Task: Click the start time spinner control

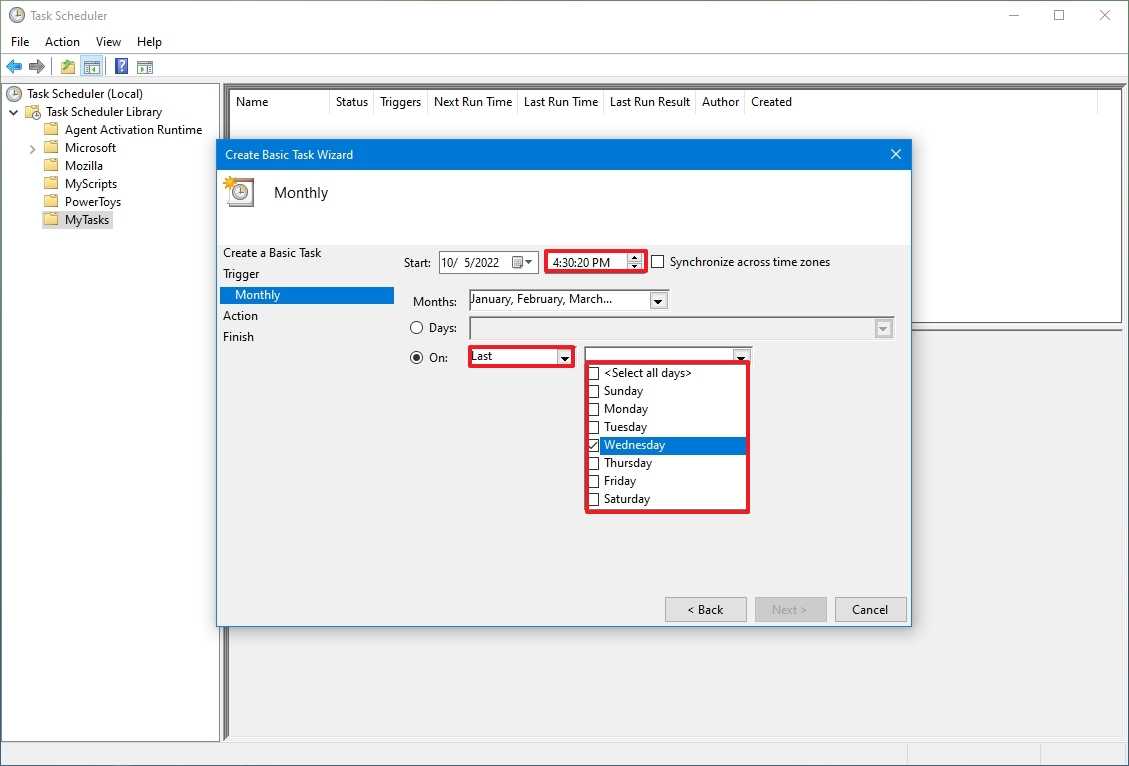Action: point(634,262)
